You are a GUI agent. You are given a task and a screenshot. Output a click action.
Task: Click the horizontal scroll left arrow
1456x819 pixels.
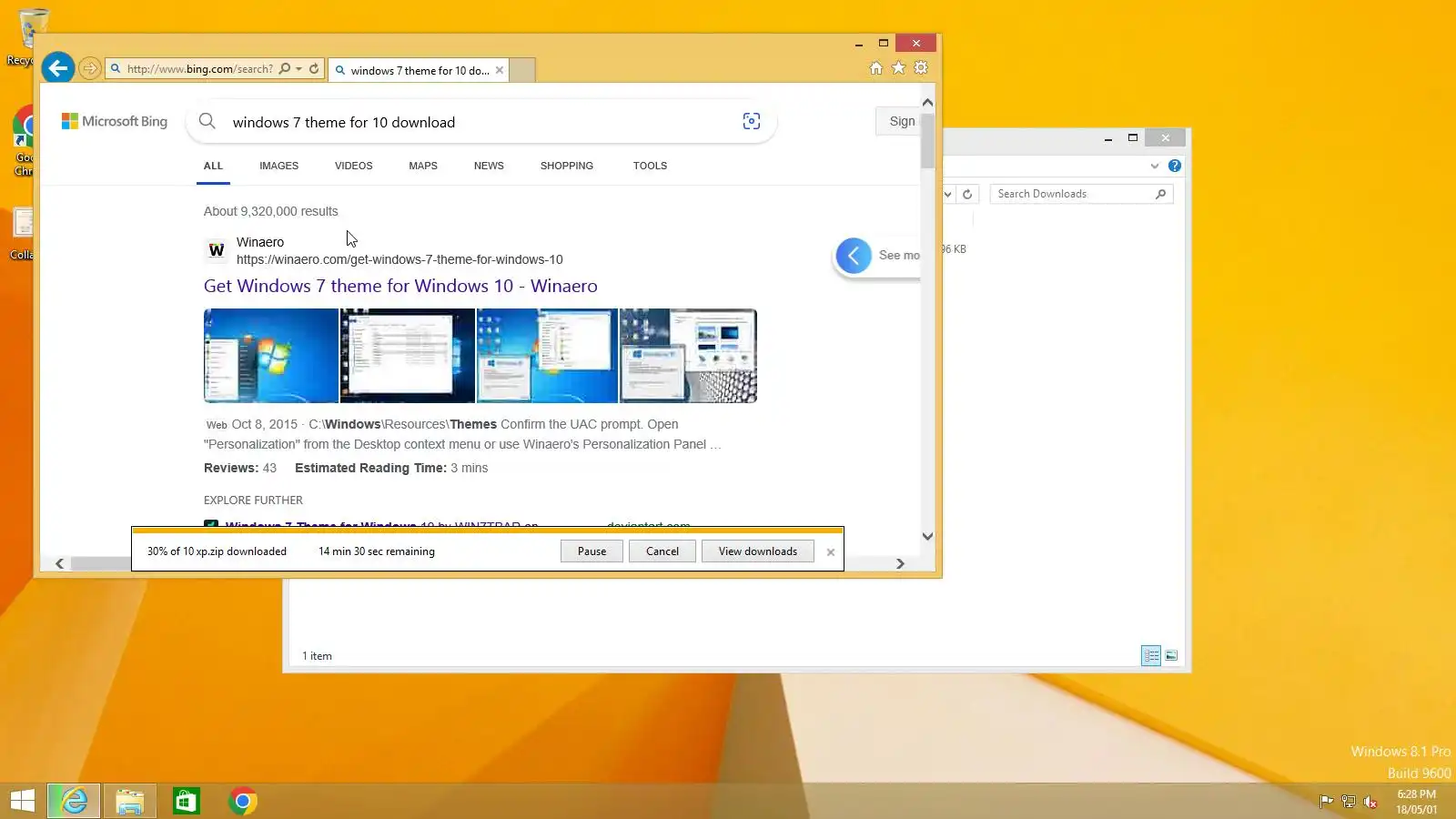click(60, 563)
